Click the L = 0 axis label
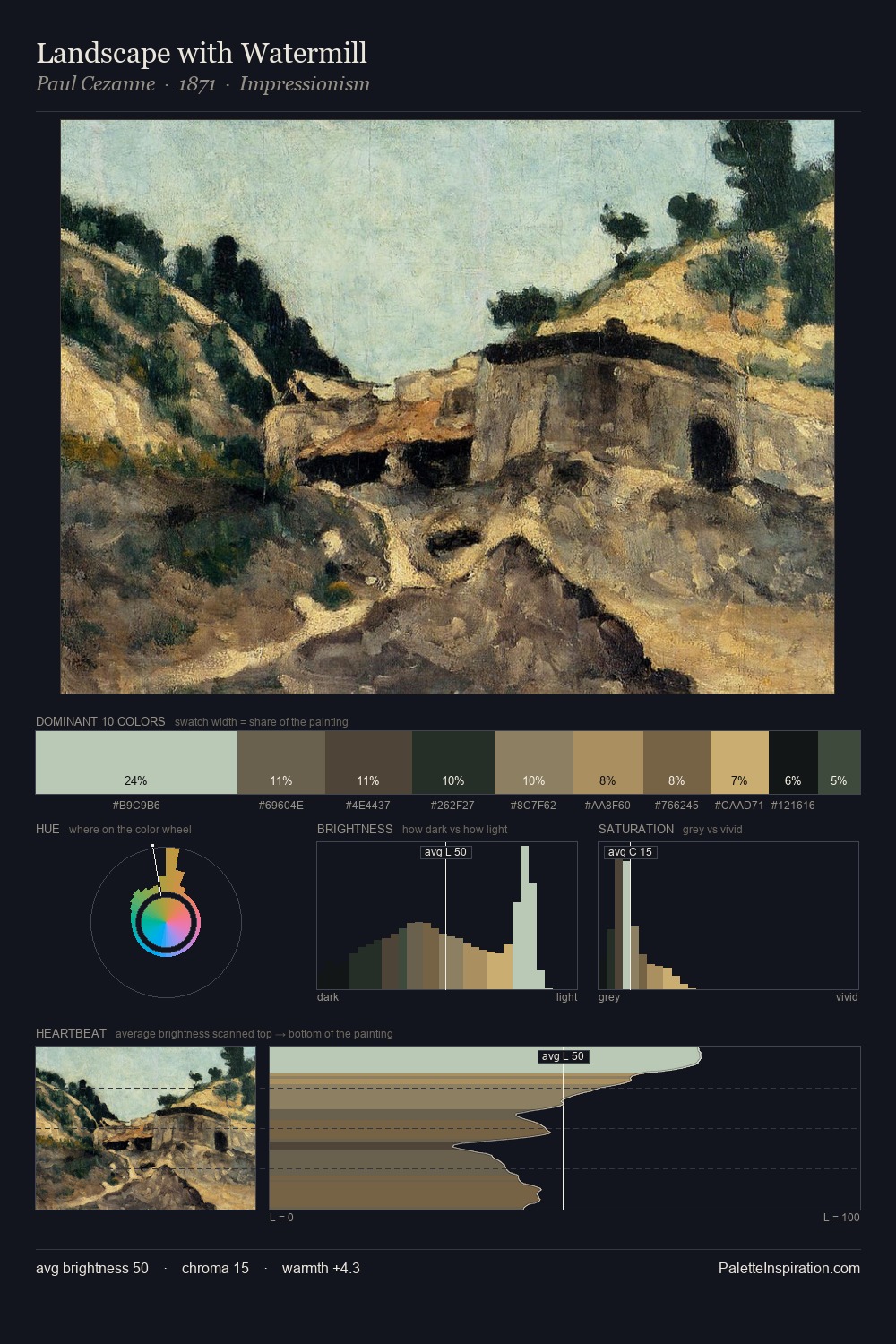Image resolution: width=896 pixels, height=1344 pixels. coord(281,1218)
